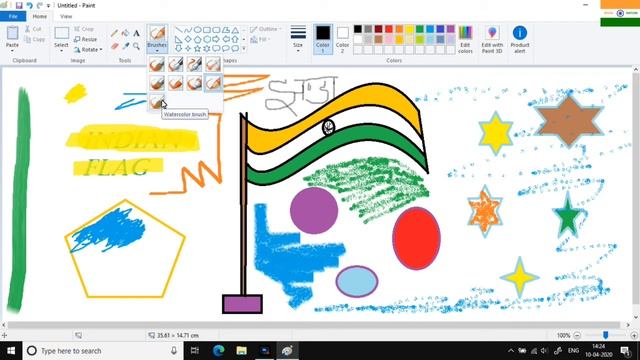Select the Cloud callout shape
This screenshot has width=640, height=360.
235,49
